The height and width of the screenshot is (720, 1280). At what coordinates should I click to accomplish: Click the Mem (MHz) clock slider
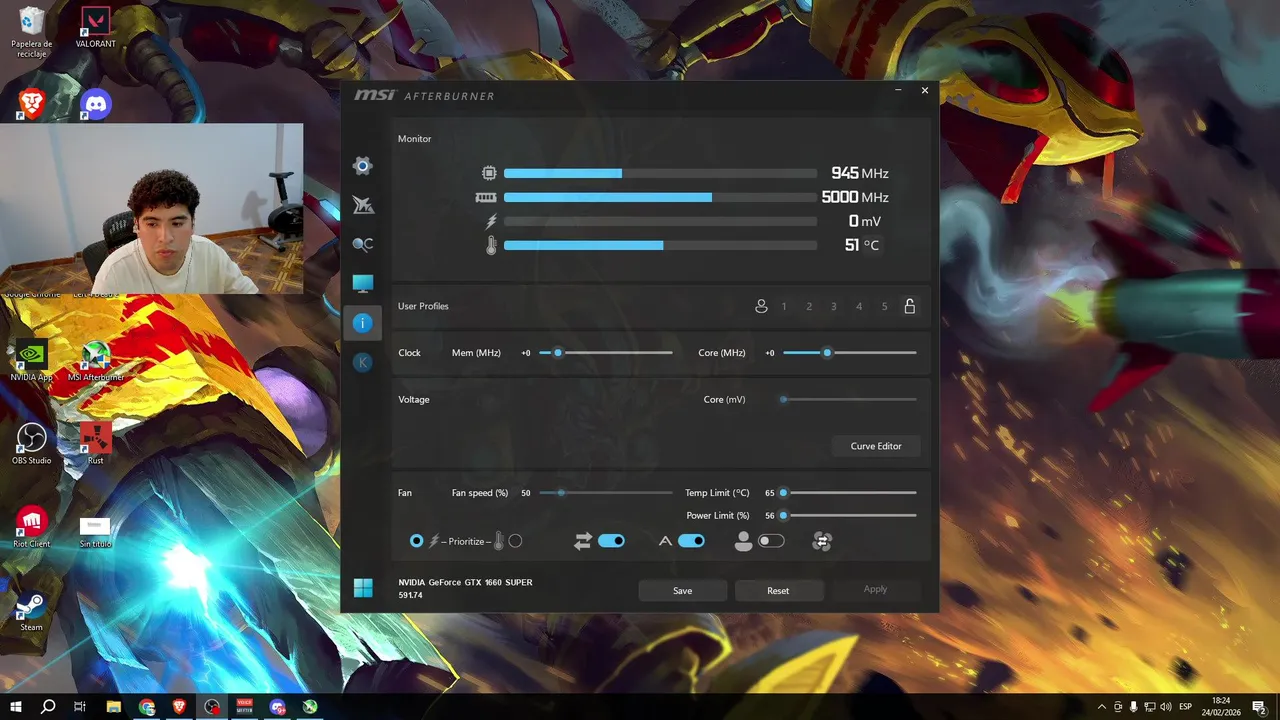pyautogui.click(x=606, y=353)
